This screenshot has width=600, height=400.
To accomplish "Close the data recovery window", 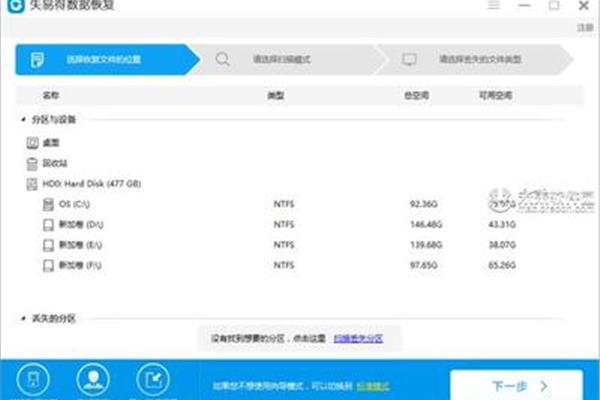I will pos(584,5).
